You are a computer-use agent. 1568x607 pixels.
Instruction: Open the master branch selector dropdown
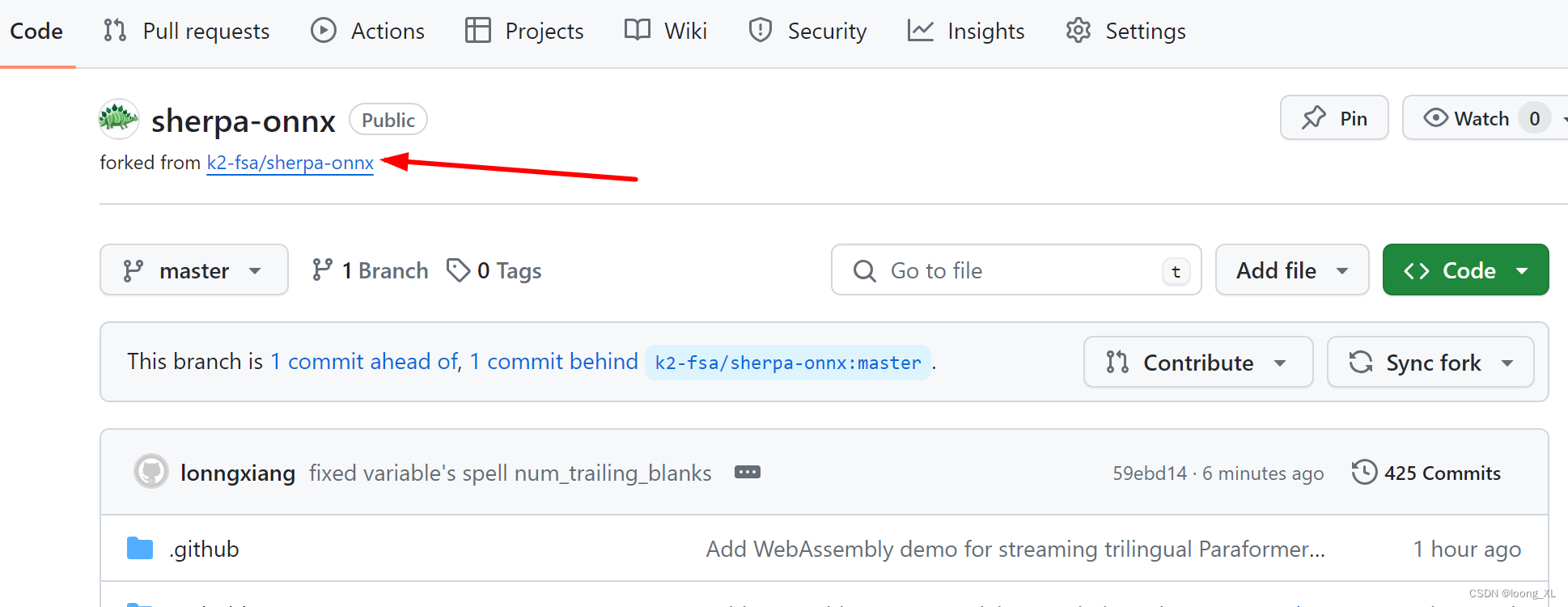click(x=194, y=270)
